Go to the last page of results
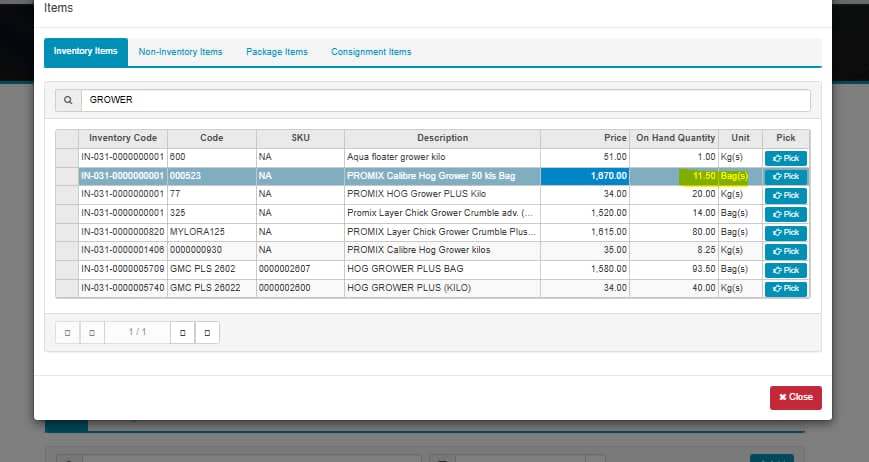The height and width of the screenshot is (462, 869). (x=207, y=332)
